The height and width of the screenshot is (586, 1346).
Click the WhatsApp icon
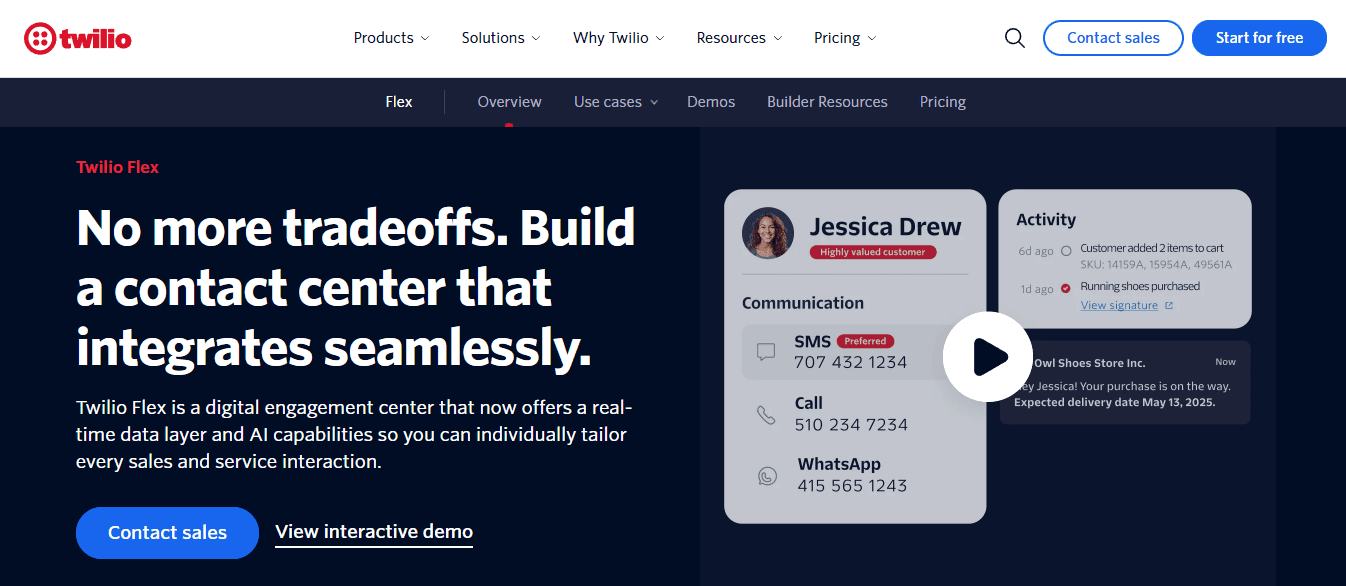pyautogui.click(x=766, y=475)
